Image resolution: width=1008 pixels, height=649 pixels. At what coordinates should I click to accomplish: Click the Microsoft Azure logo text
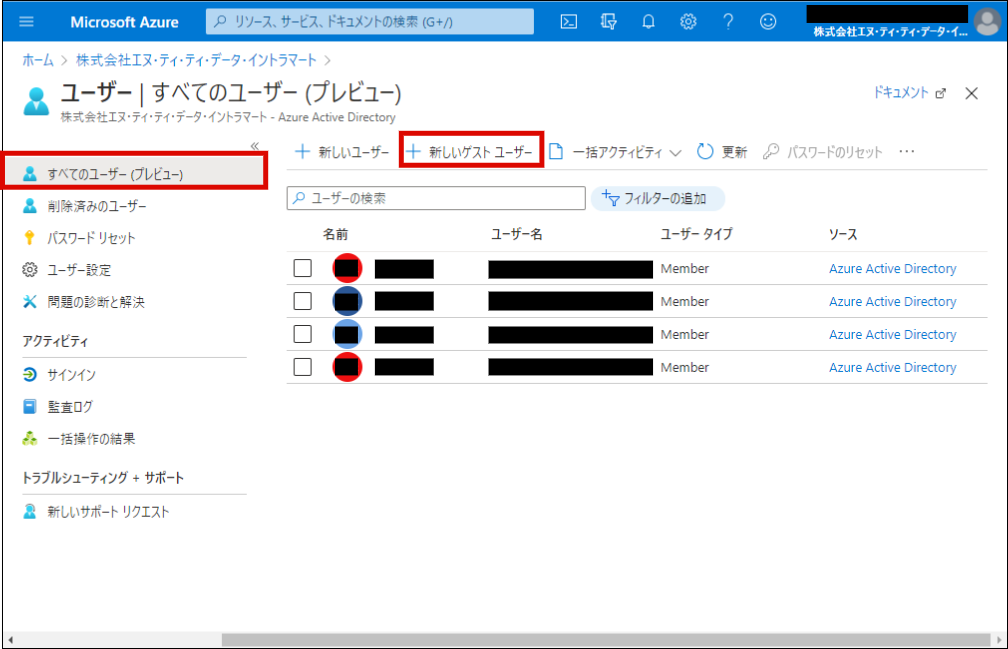[x=124, y=22]
